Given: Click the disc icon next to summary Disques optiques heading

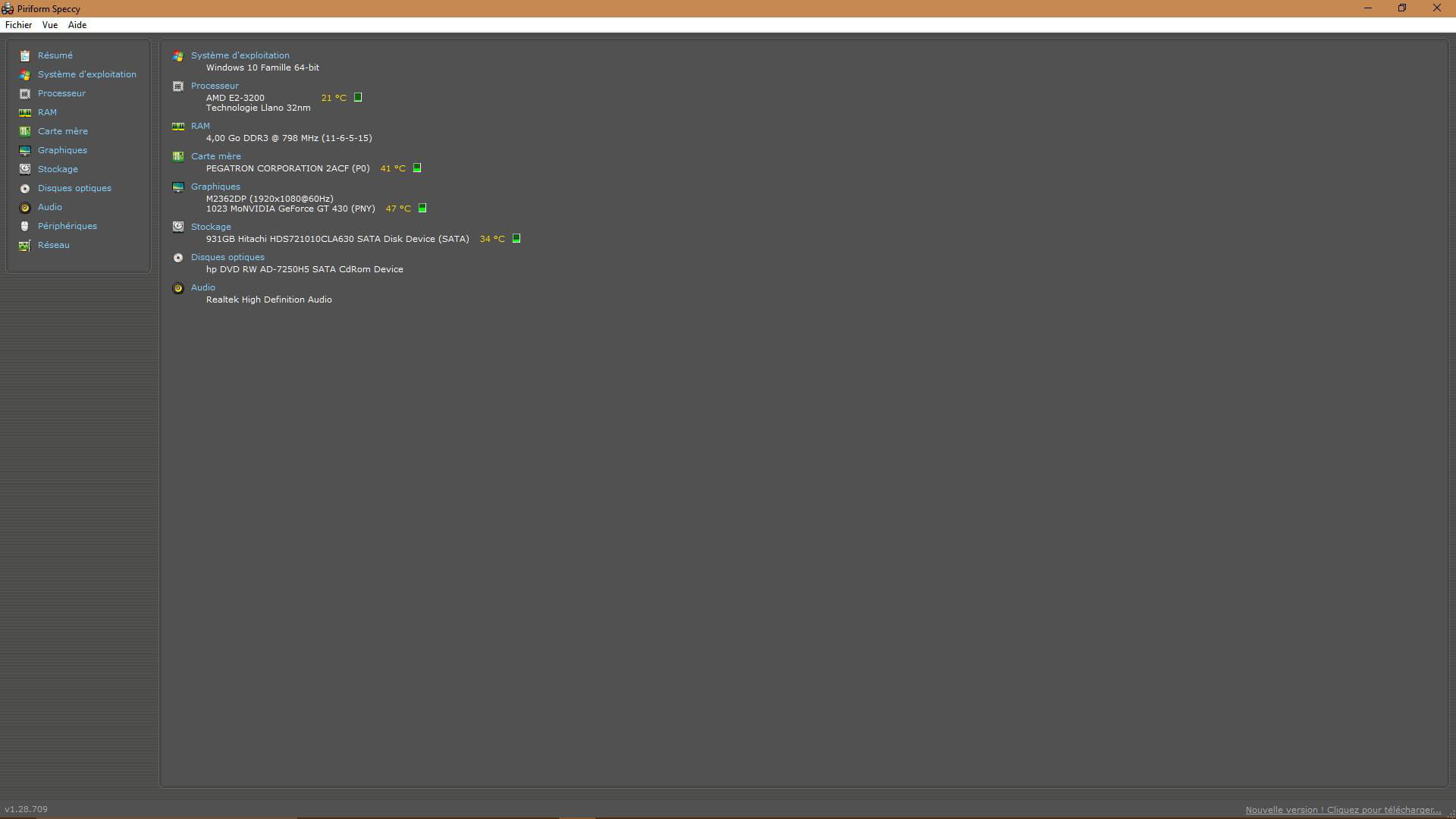Looking at the screenshot, I should coord(178,258).
